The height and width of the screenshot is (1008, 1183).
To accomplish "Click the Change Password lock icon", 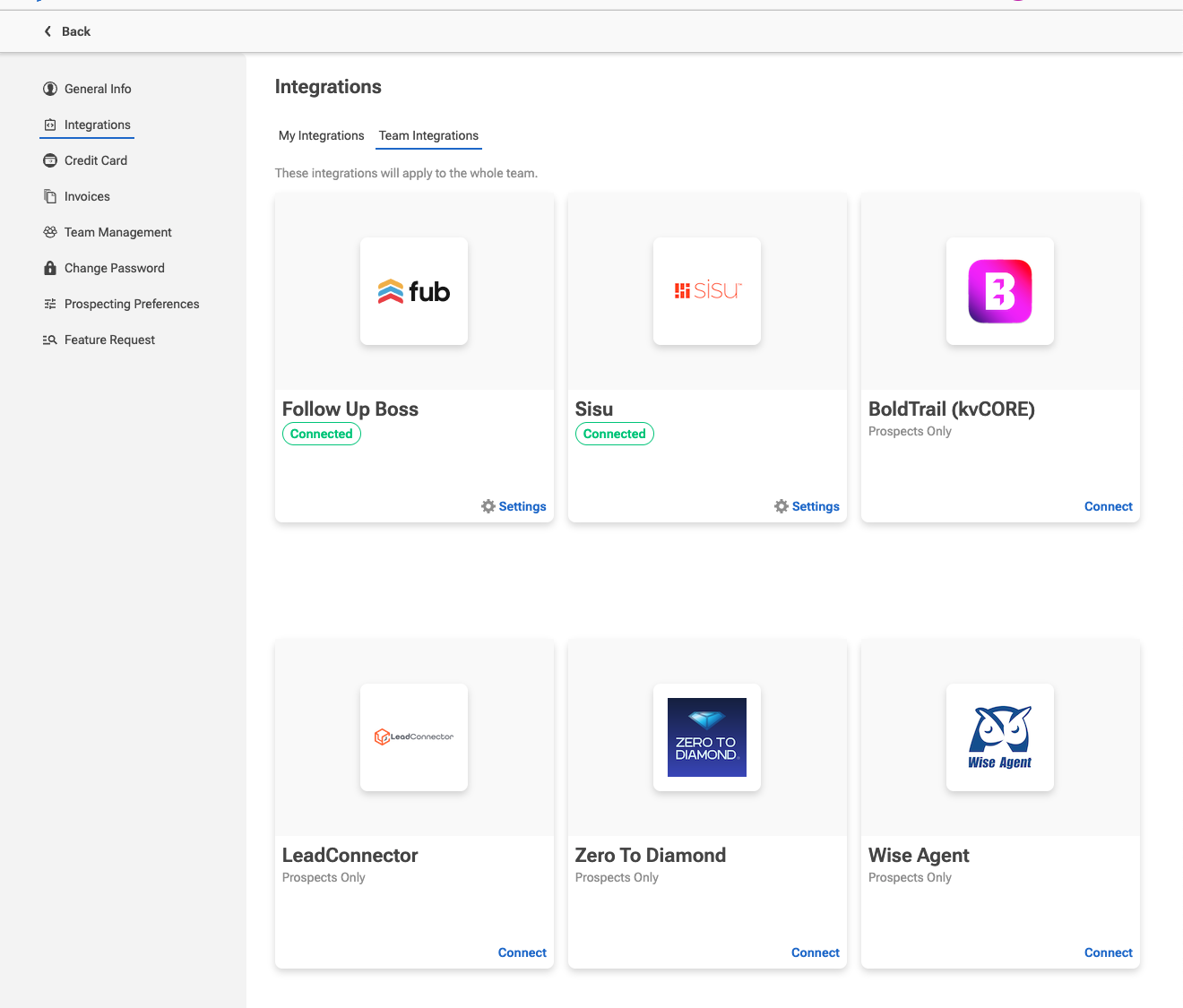I will coord(50,268).
